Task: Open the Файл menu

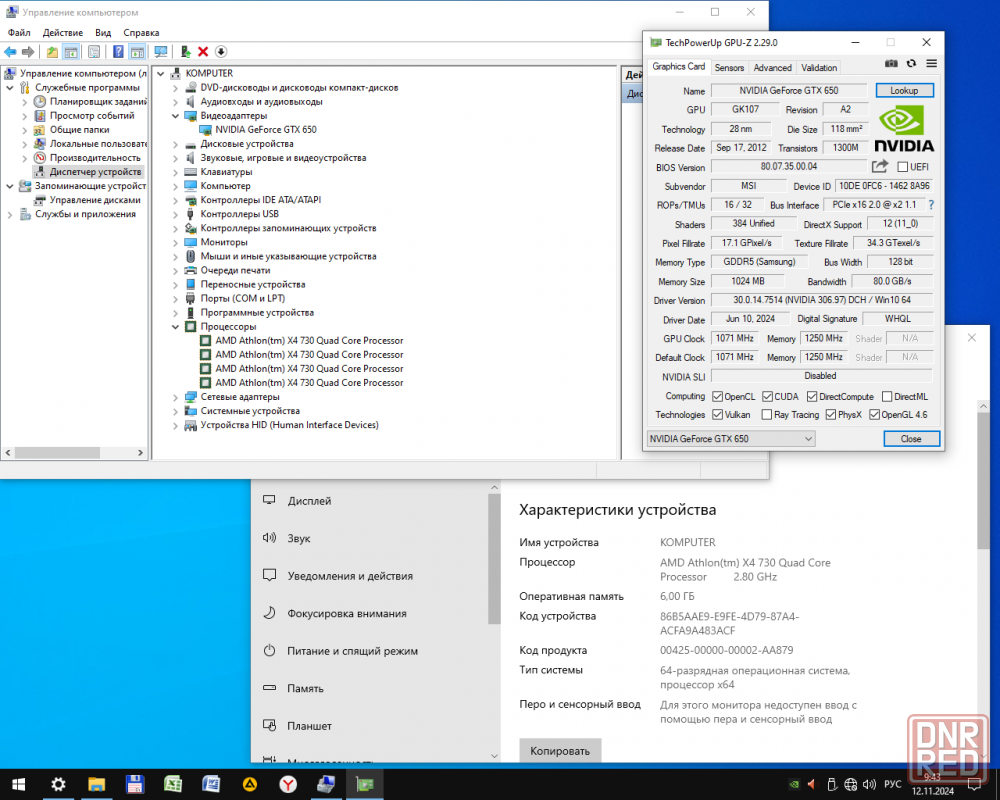Action: [19, 33]
